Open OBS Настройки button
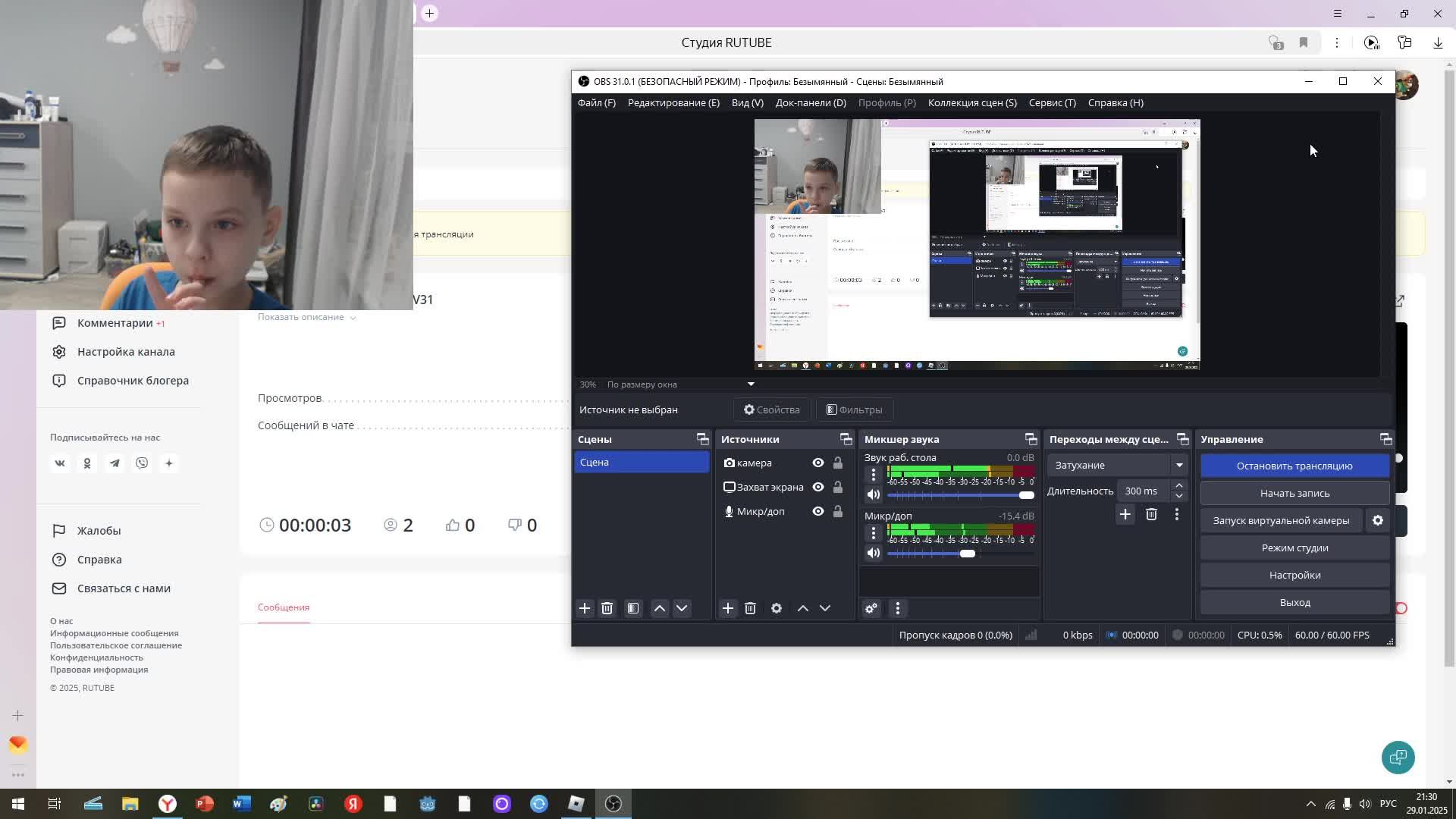Screen dimensions: 1456x819 tap(1294, 575)
